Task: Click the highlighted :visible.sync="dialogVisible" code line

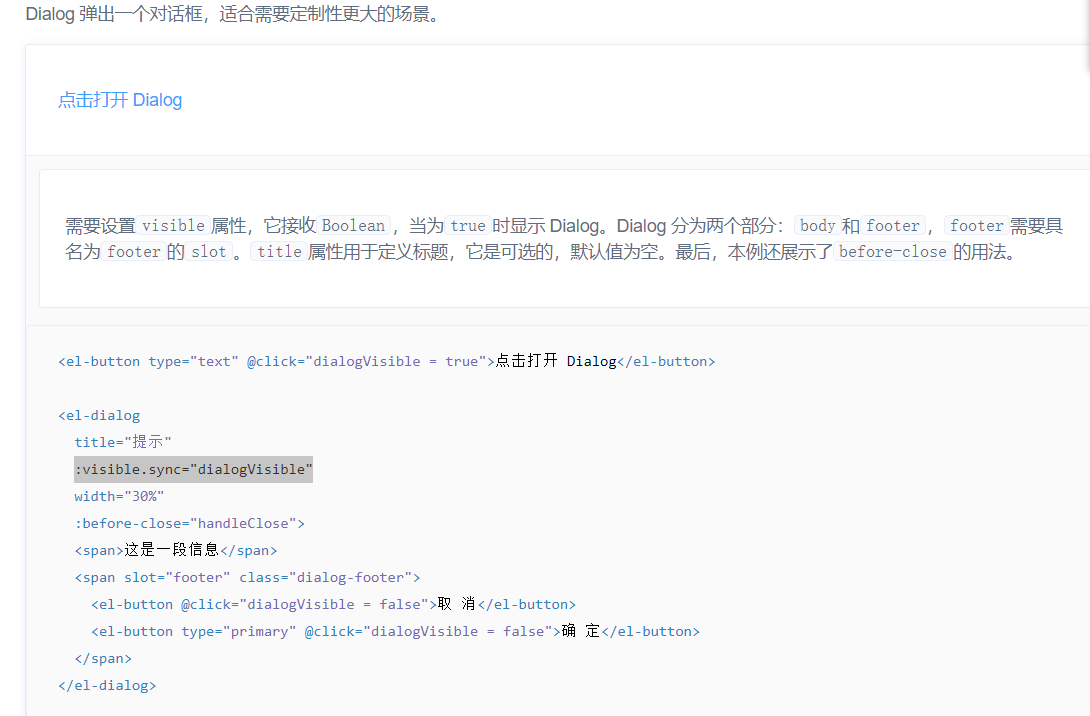Action: coord(193,469)
